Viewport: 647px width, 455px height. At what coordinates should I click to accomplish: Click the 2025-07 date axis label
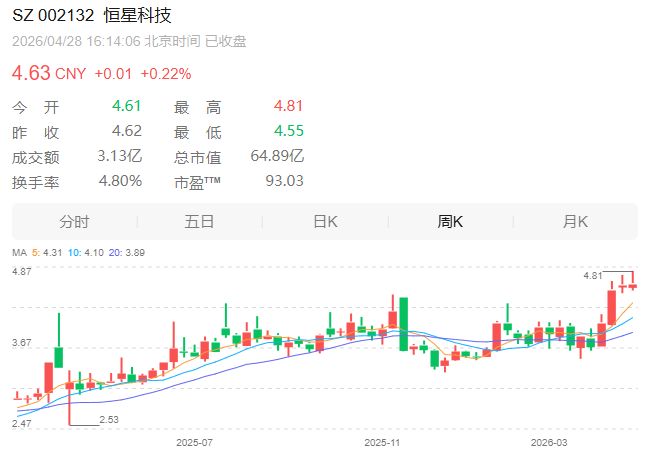tap(194, 443)
